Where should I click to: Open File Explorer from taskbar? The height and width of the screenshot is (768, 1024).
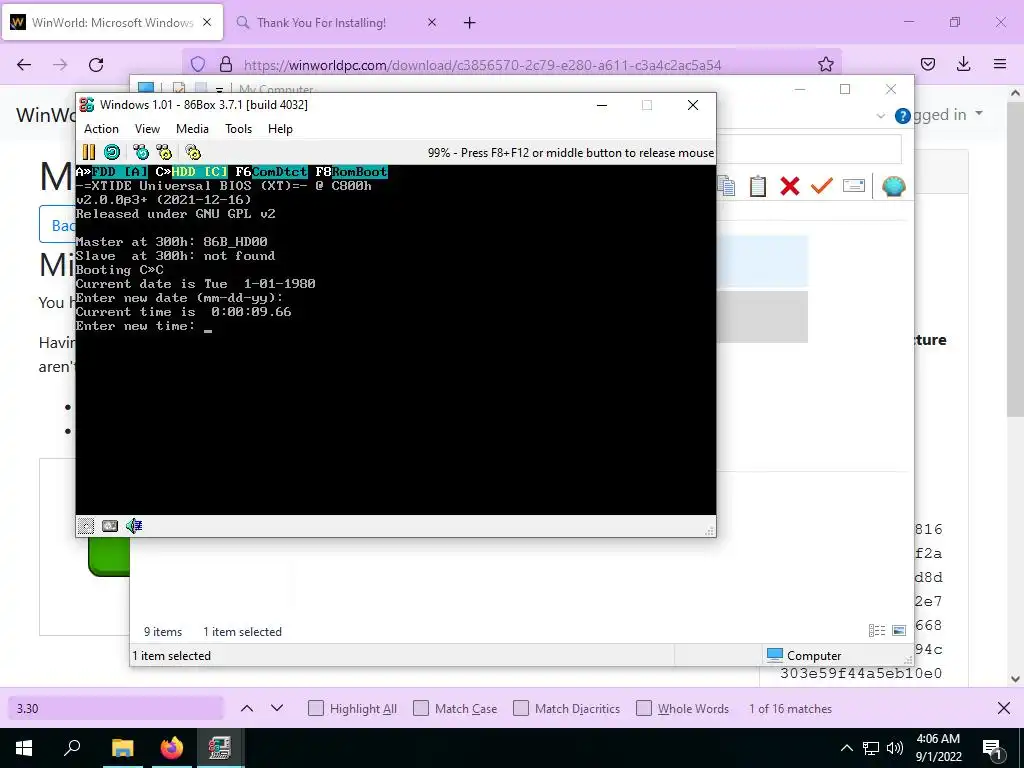coord(122,748)
